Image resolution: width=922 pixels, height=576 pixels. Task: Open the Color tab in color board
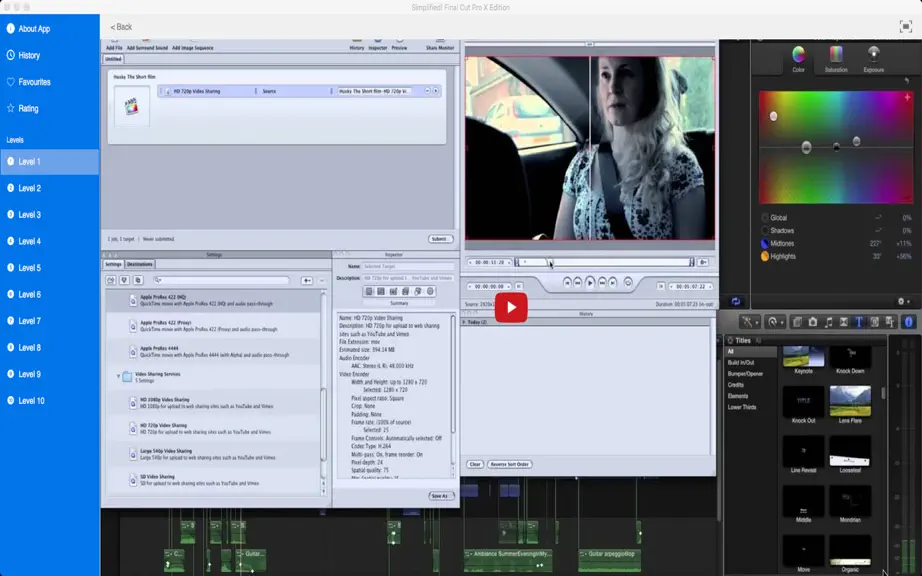798,59
